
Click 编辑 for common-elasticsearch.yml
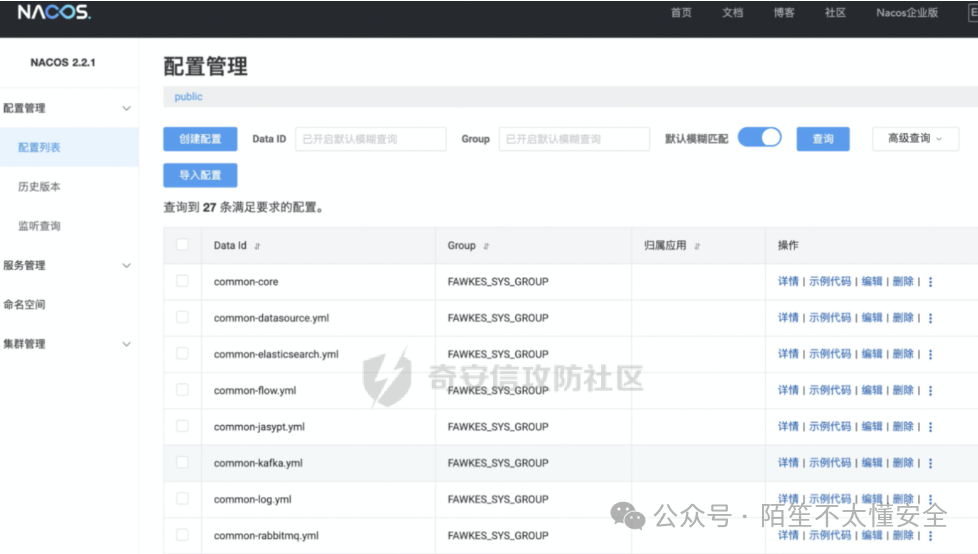871,354
